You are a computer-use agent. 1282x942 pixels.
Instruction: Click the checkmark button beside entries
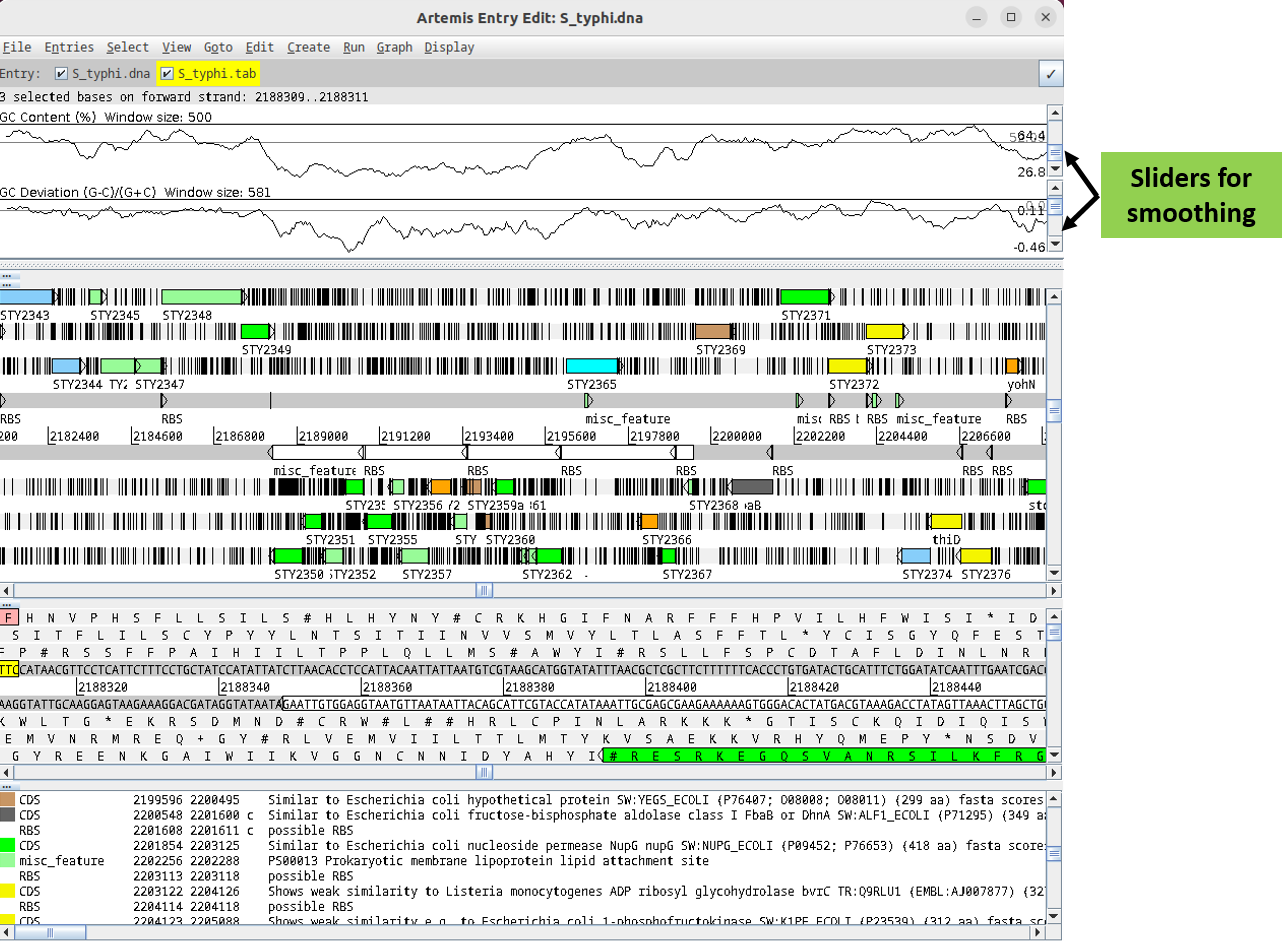pyautogui.click(x=1051, y=74)
